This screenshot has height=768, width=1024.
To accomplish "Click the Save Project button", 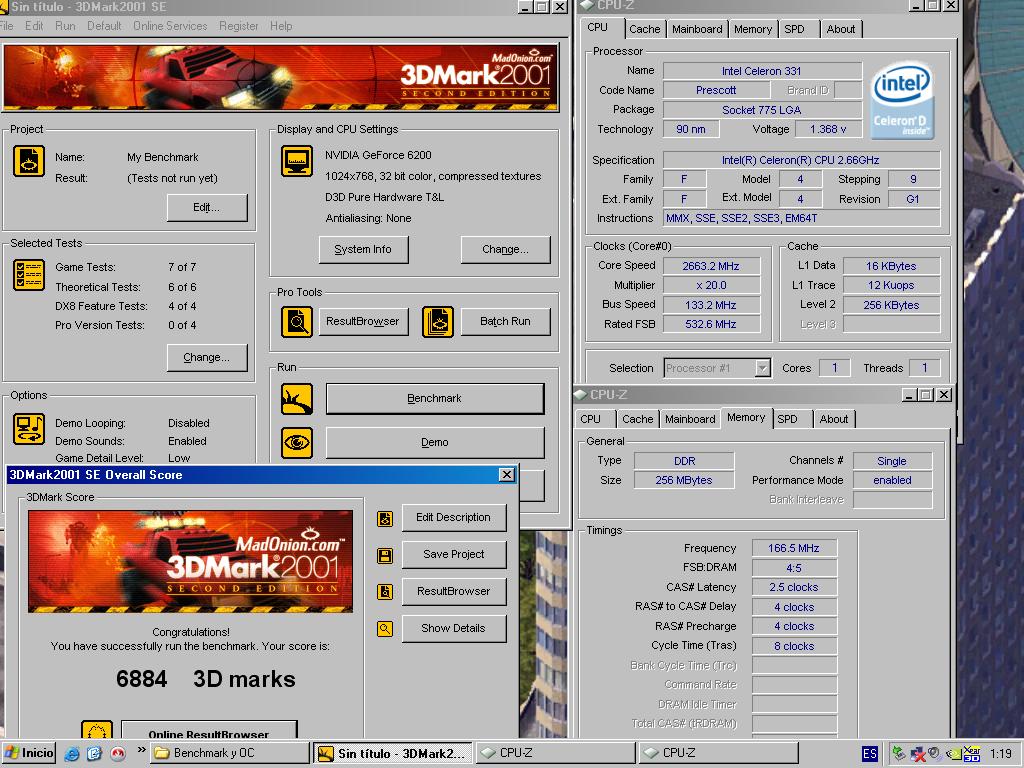I will click(454, 554).
